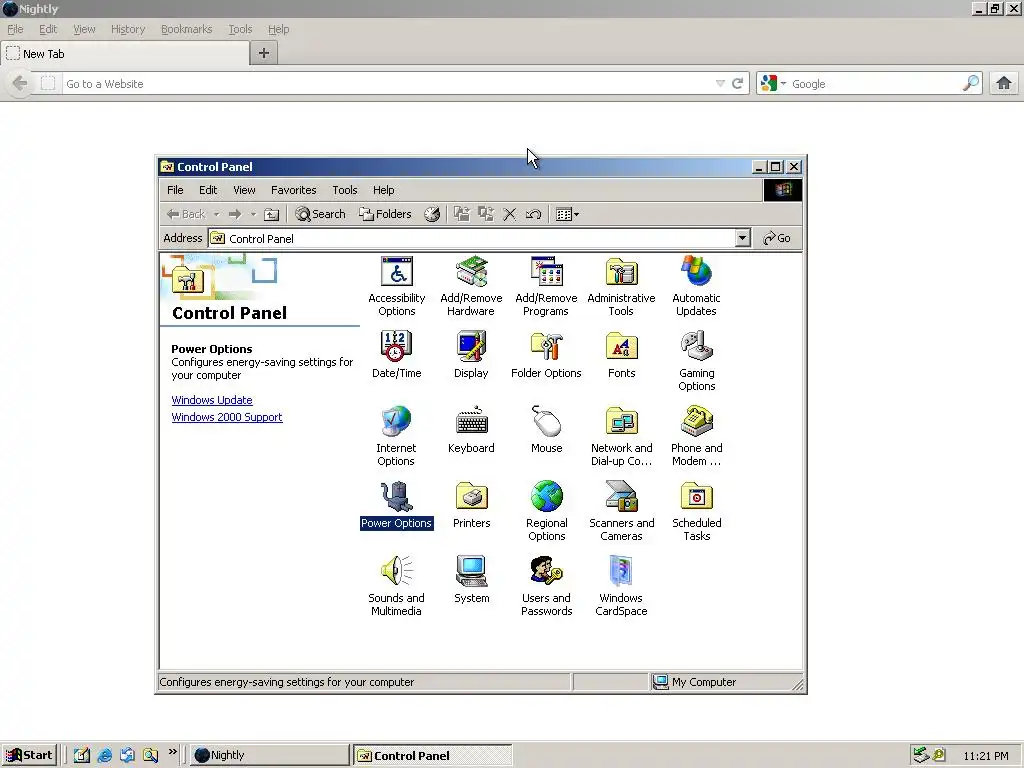Open Nightly History menu
Viewport: 1024px width, 768px height.
128,29
